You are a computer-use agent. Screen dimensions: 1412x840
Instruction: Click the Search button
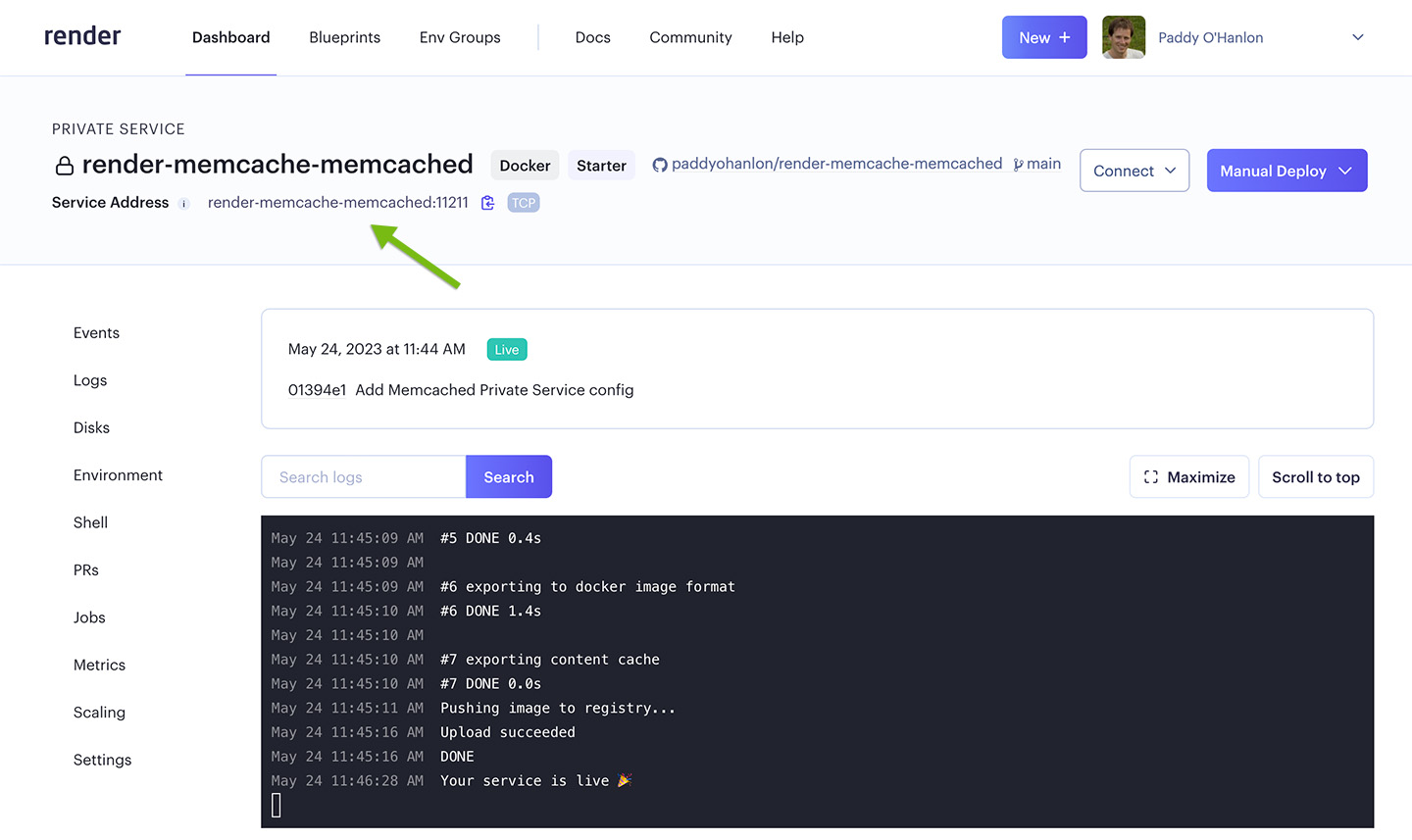[509, 476]
